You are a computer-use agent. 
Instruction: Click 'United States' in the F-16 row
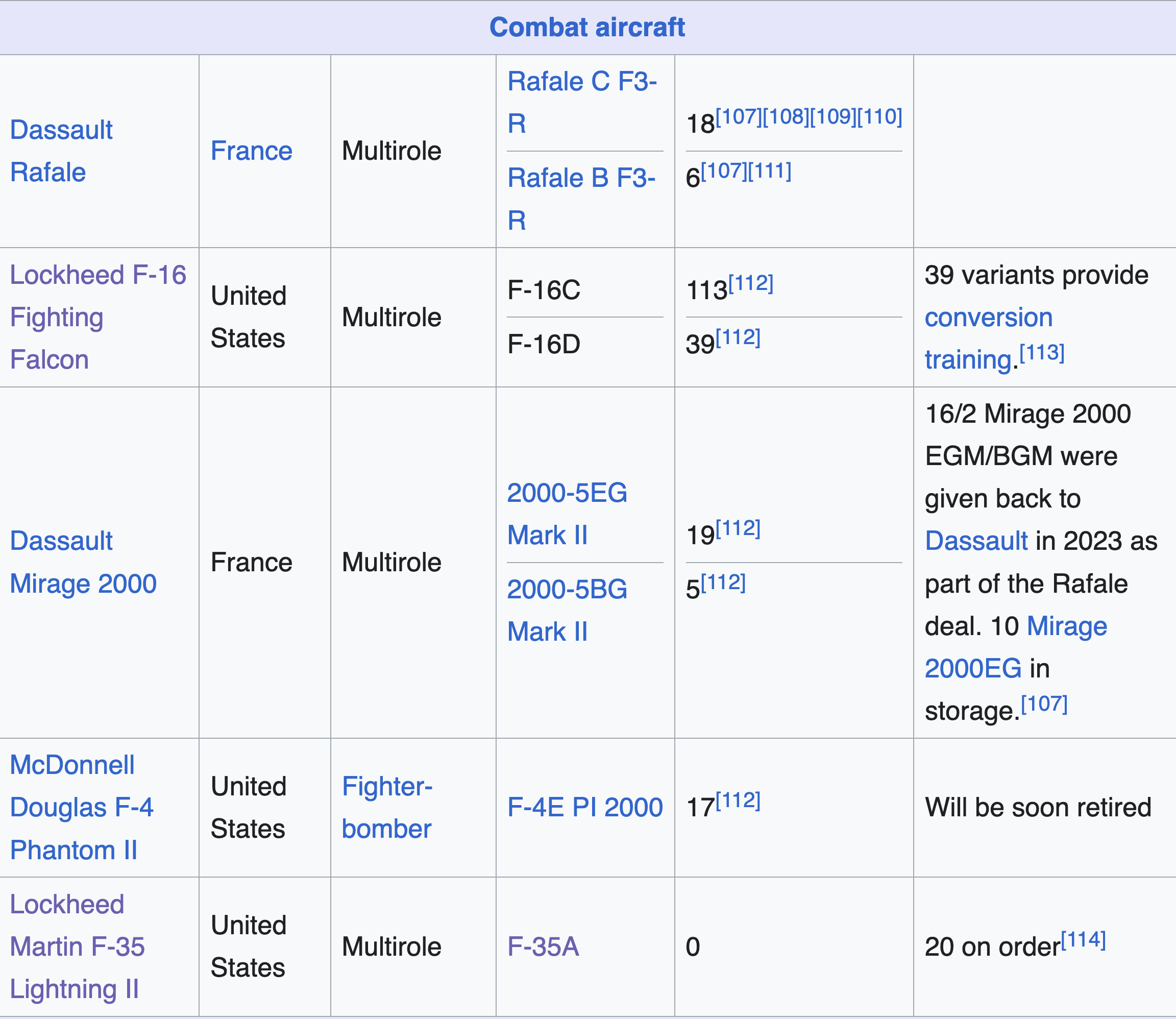(249, 318)
